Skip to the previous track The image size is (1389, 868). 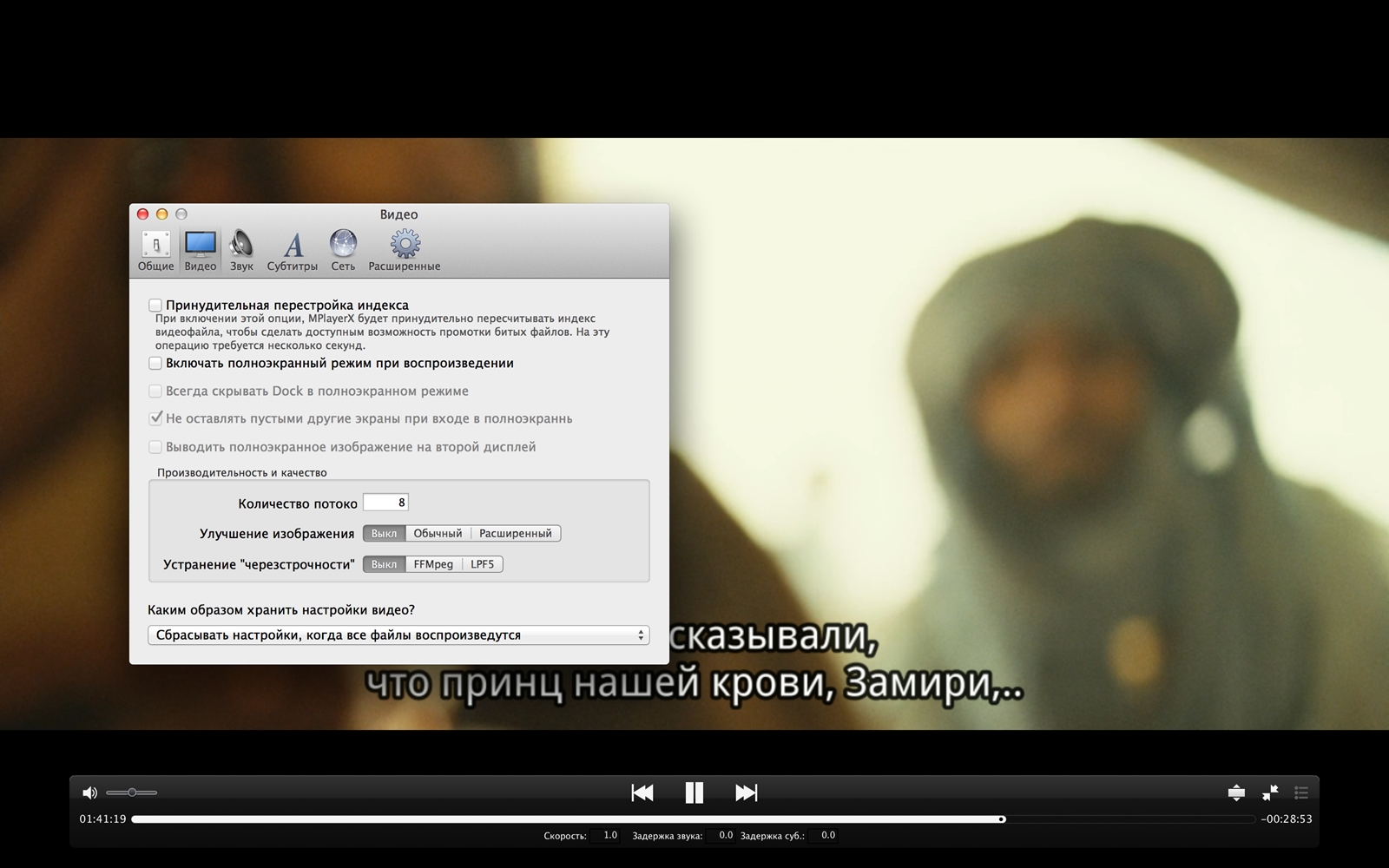tap(642, 792)
